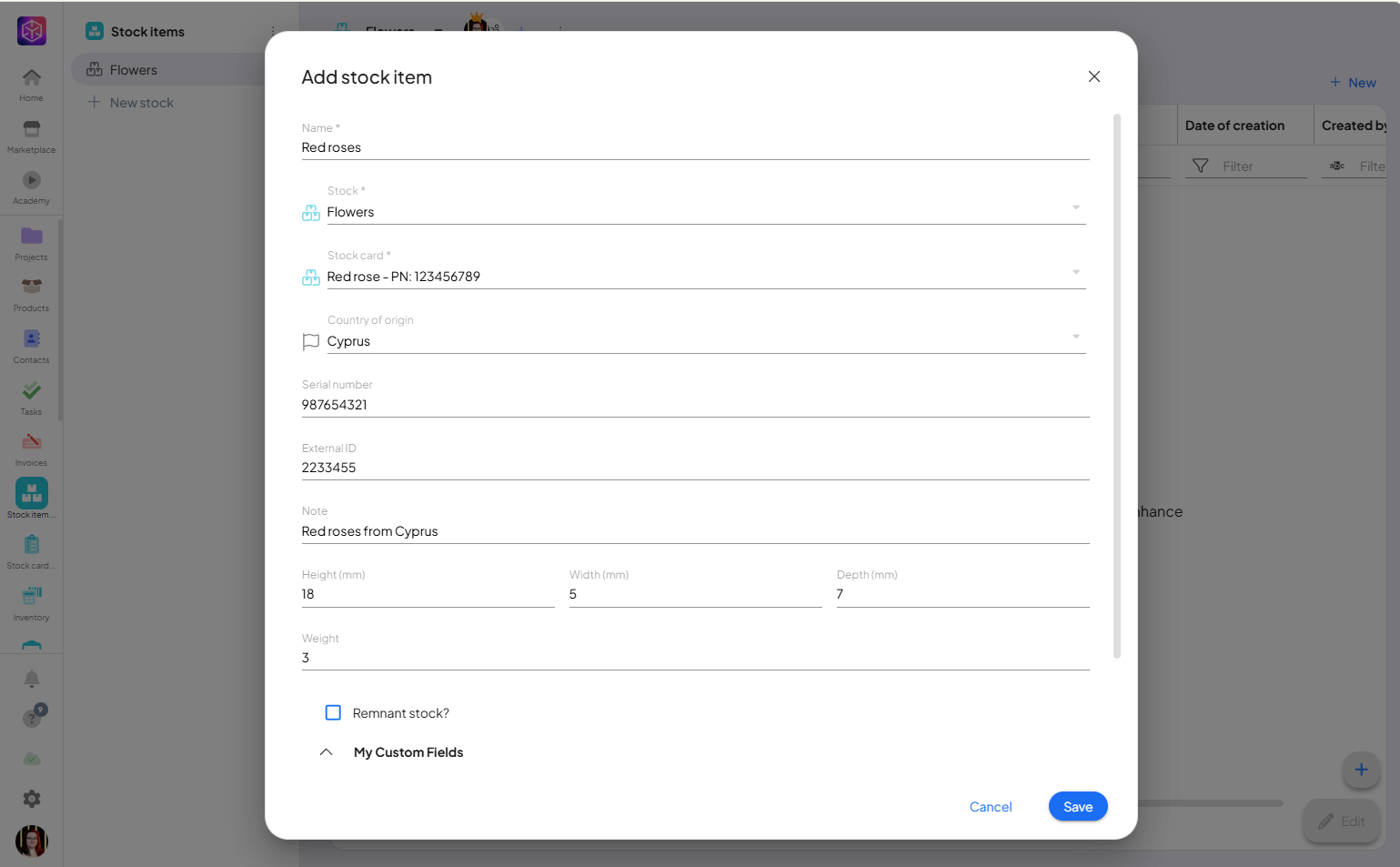The width and height of the screenshot is (1400, 867).
Task: Expand the Stock card dropdown arrow
Action: [x=1075, y=273]
